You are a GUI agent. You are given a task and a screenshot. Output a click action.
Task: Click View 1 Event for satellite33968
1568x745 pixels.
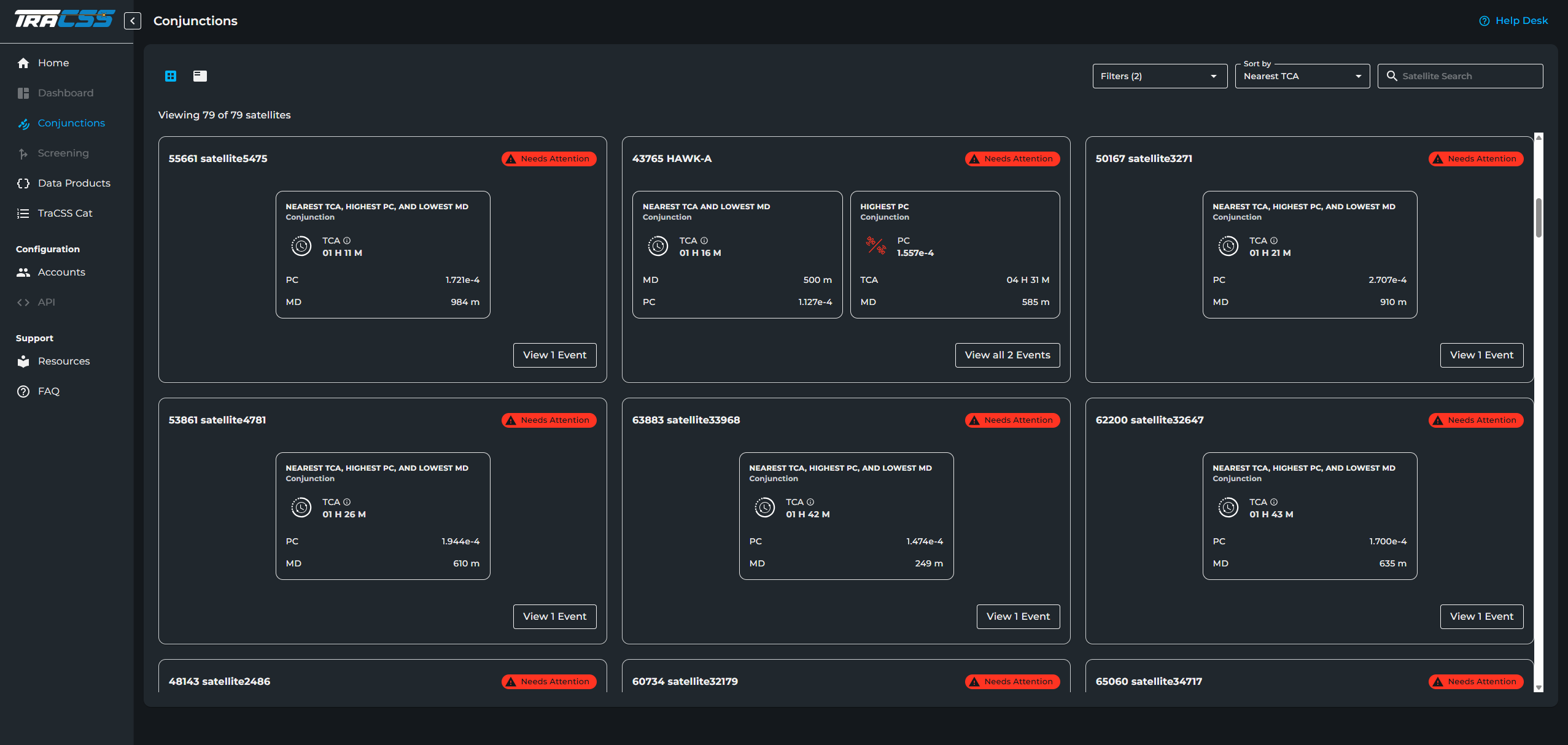(1018, 617)
